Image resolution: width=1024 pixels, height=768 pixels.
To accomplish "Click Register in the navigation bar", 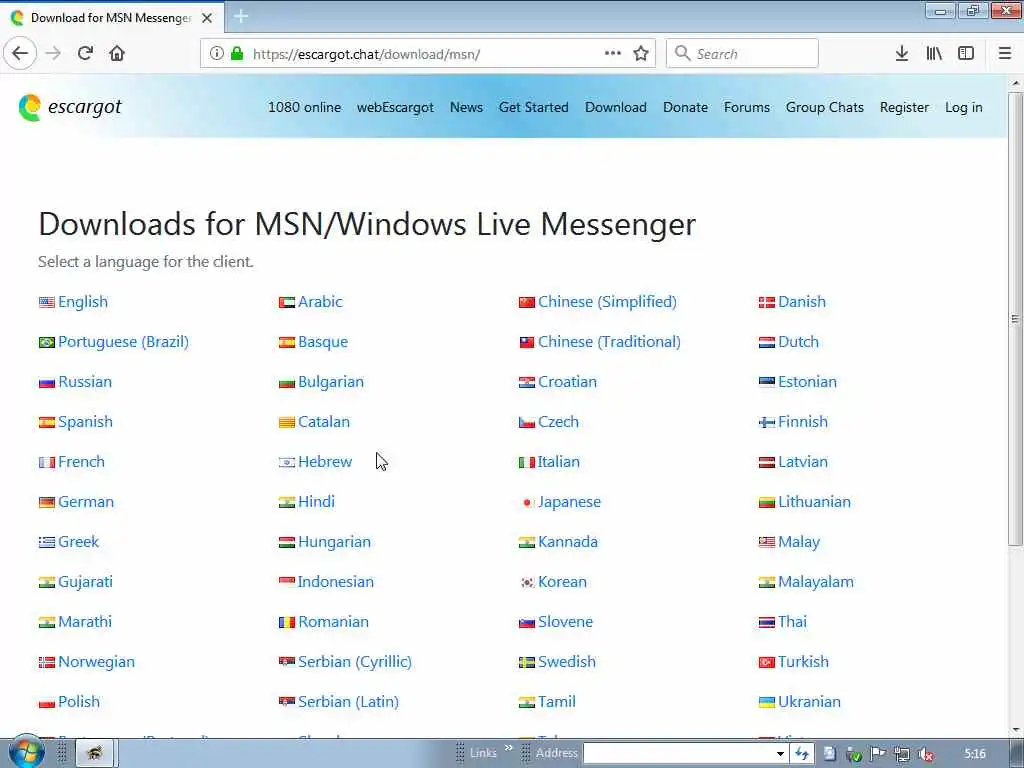I will tap(904, 107).
